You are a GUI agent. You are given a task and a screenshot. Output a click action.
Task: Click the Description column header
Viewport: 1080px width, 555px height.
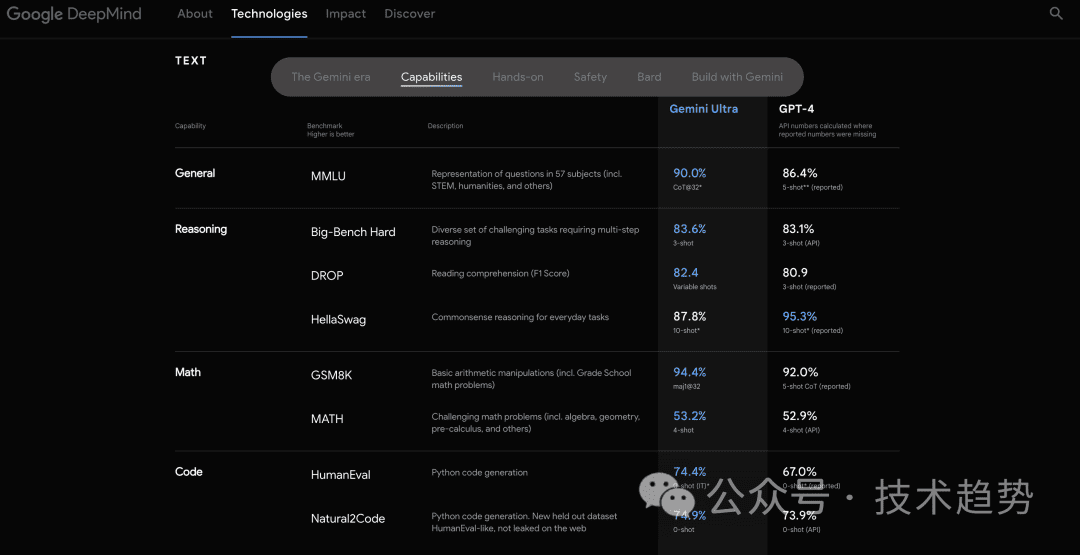pyautogui.click(x=445, y=126)
